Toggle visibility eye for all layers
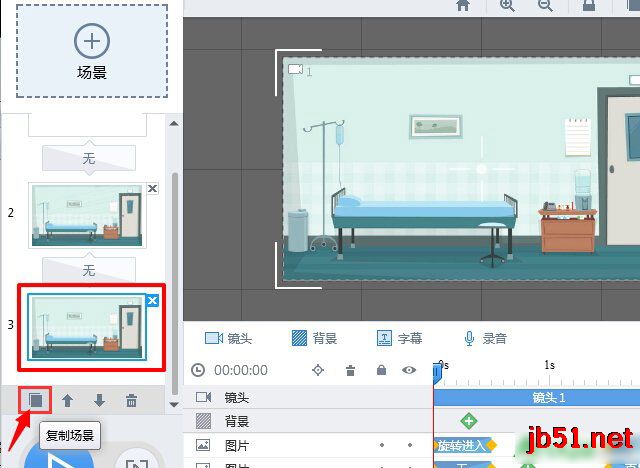 tap(409, 370)
